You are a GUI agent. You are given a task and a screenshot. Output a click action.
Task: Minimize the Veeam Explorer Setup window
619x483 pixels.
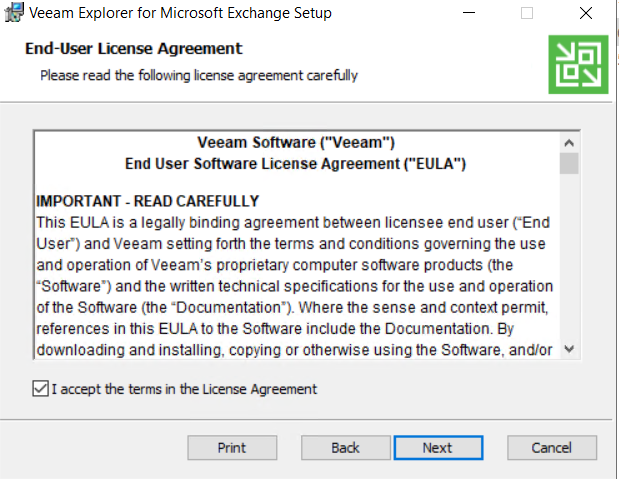point(469,13)
